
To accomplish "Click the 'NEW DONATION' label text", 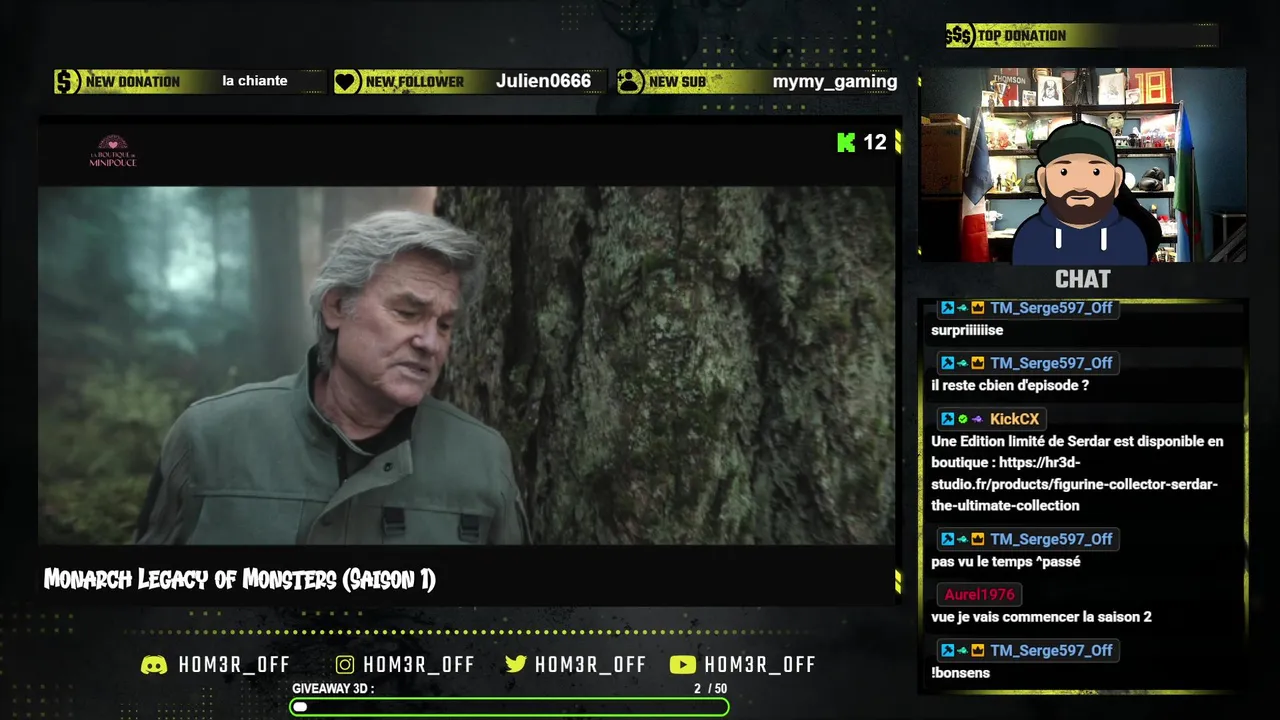I will click(x=133, y=82).
